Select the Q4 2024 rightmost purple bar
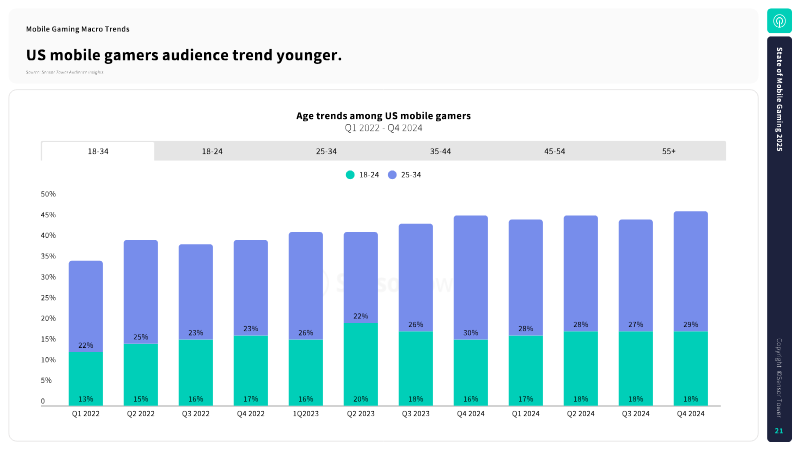The image size is (800, 450). 691,271
